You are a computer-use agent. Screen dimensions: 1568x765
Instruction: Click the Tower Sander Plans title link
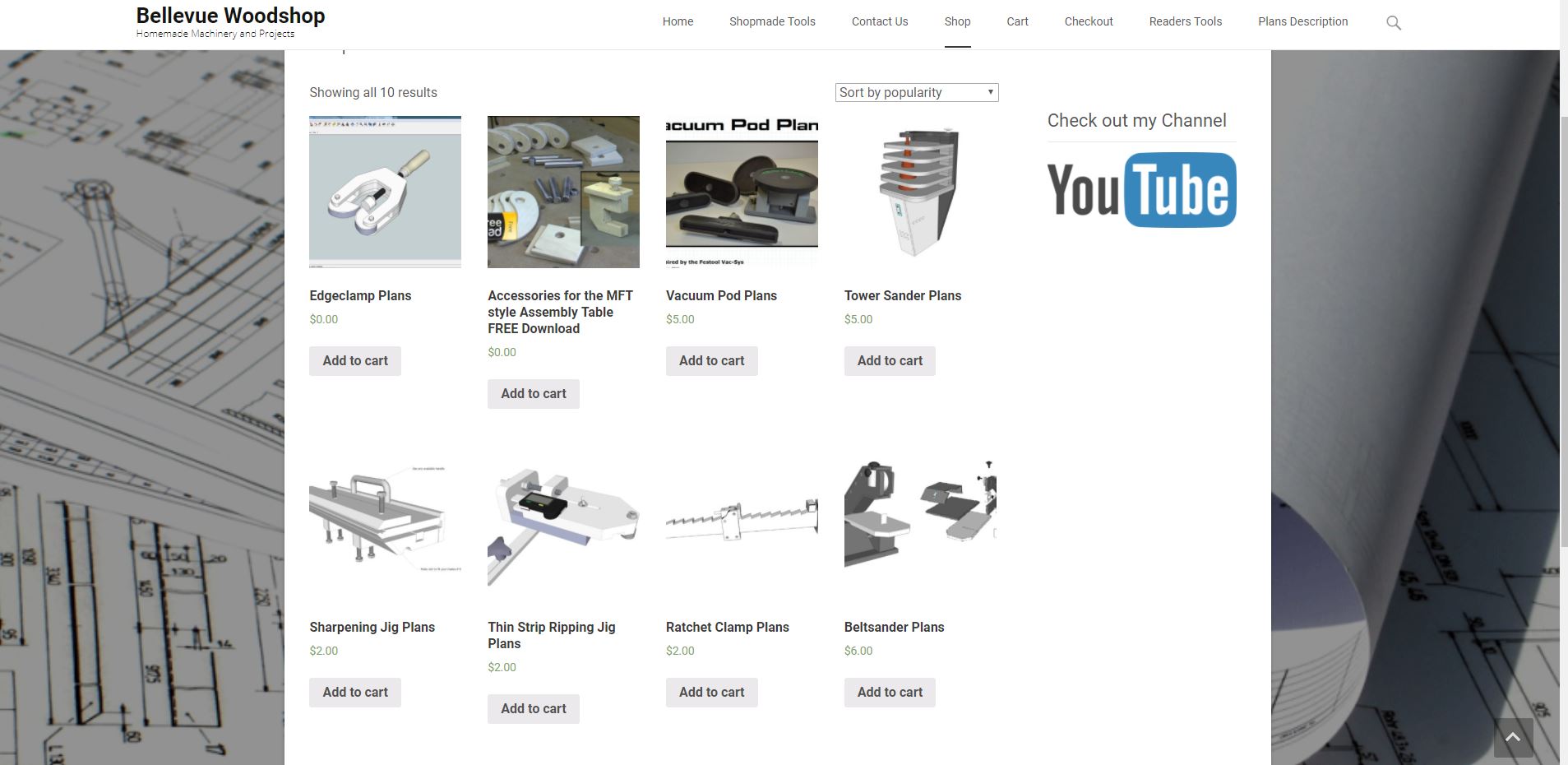(x=903, y=296)
